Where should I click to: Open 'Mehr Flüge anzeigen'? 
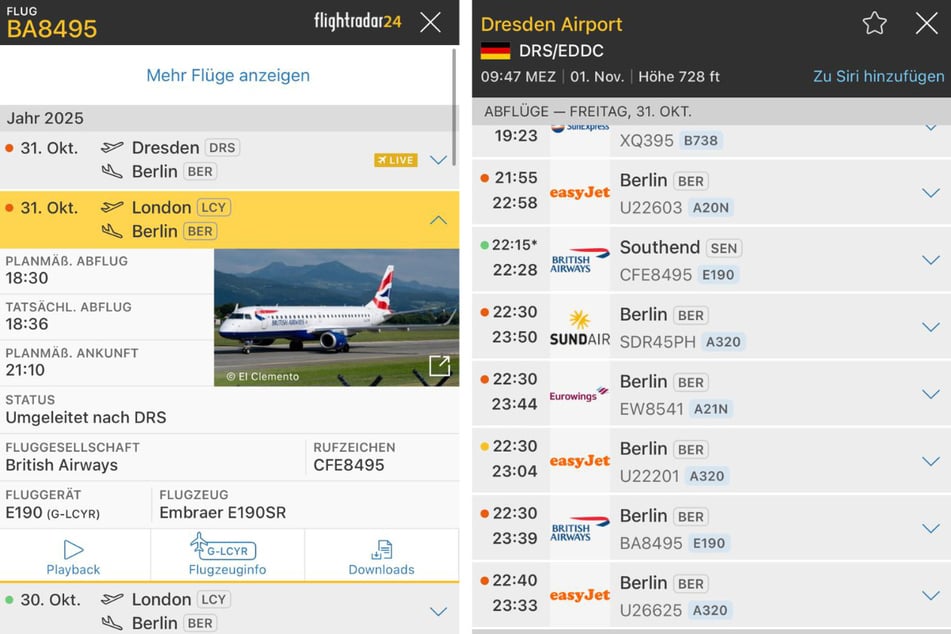pyautogui.click(x=228, y=75)
